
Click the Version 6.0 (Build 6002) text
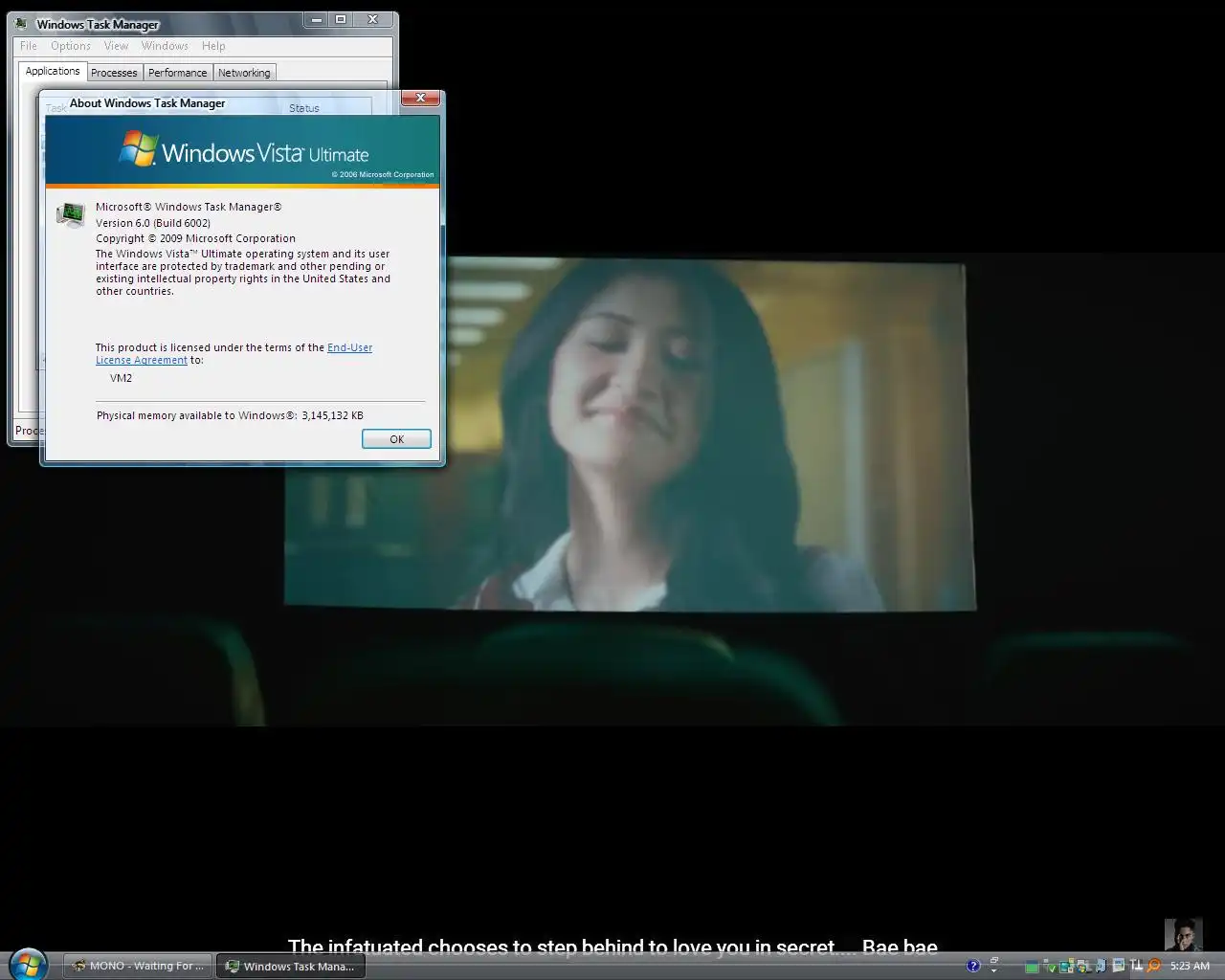tap(153, 223)
